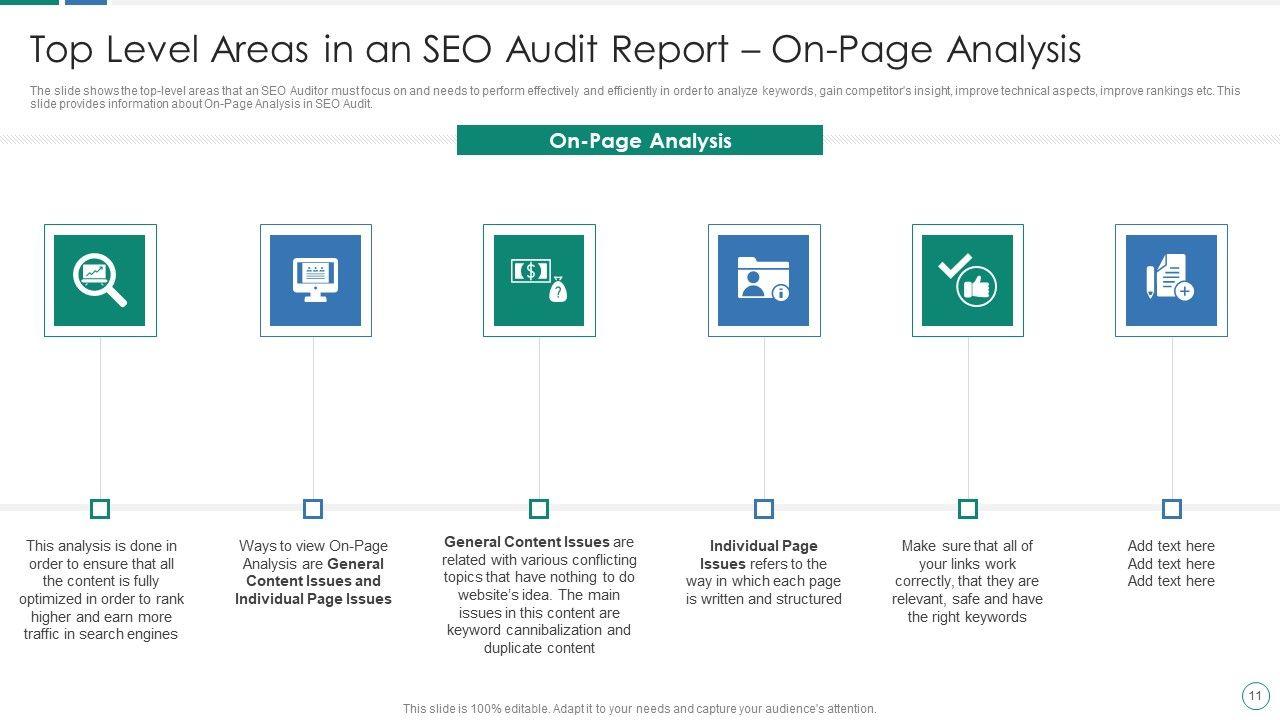Click the timeline marker above 'Add text here'

[x=1172, y=509]
